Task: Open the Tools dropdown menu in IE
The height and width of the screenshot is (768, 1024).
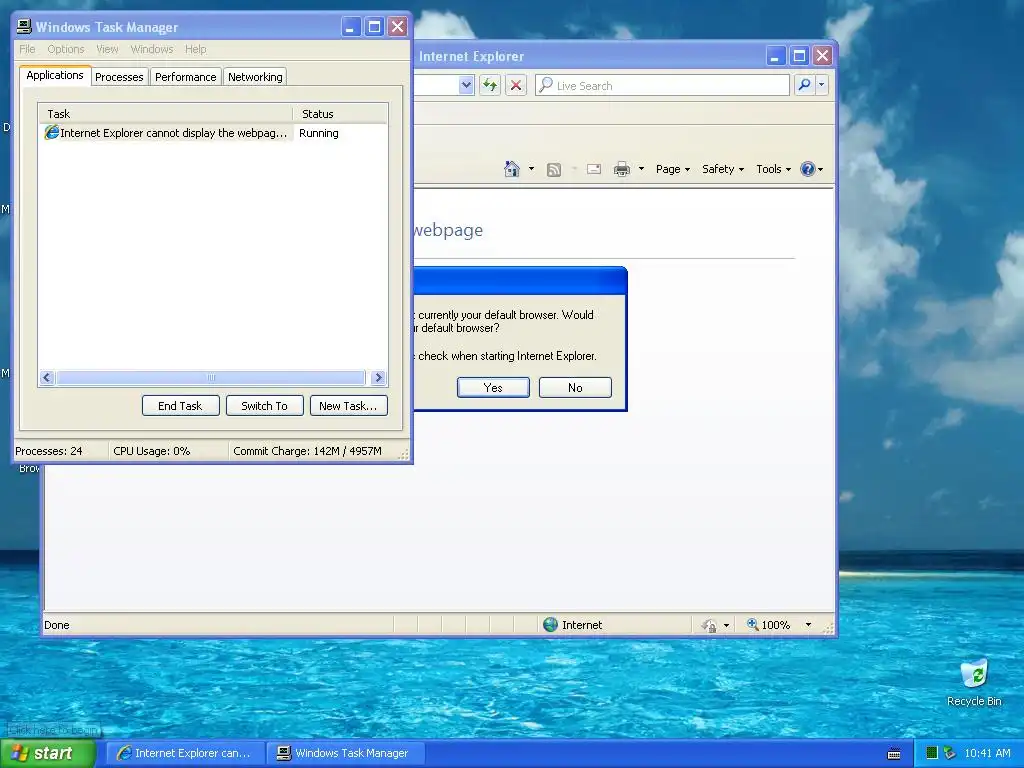Action: [x=773, y=169]
